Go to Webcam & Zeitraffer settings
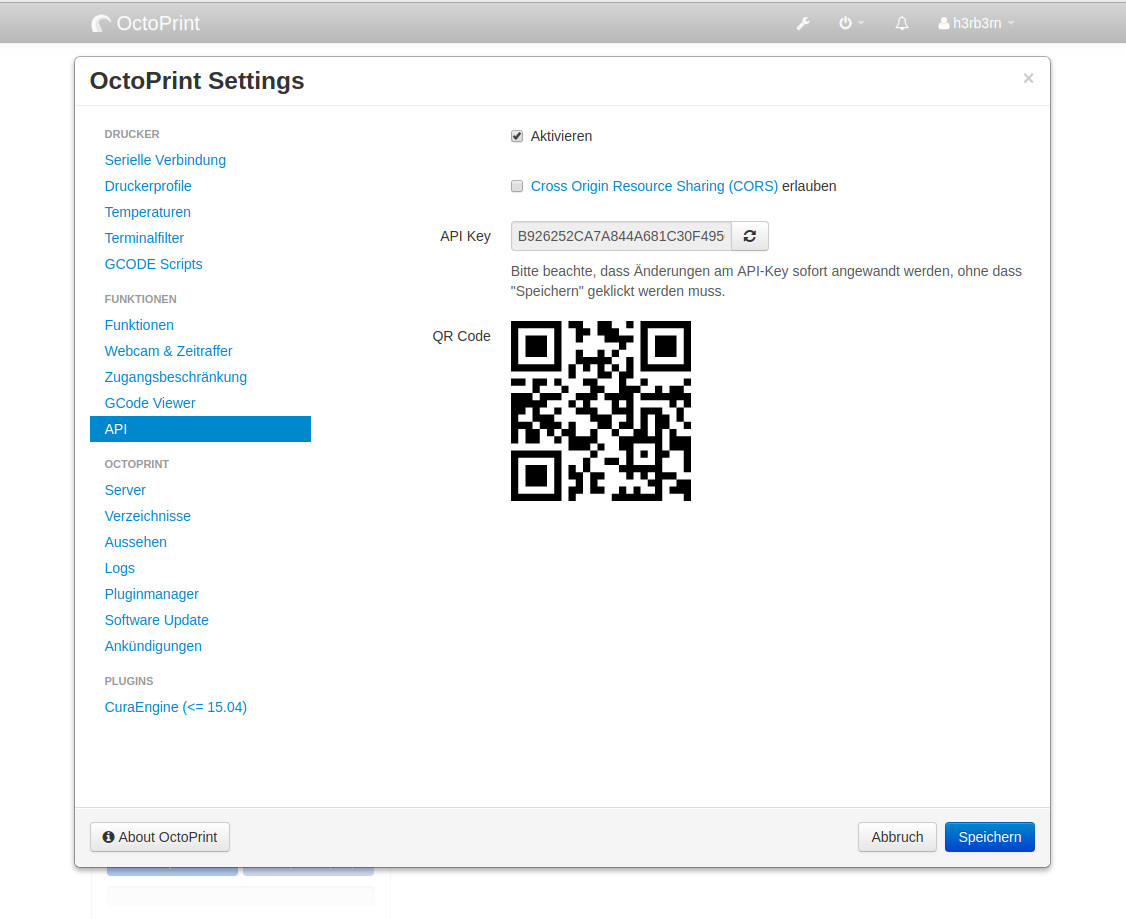 pyautogui.click(x=168, y=351)
